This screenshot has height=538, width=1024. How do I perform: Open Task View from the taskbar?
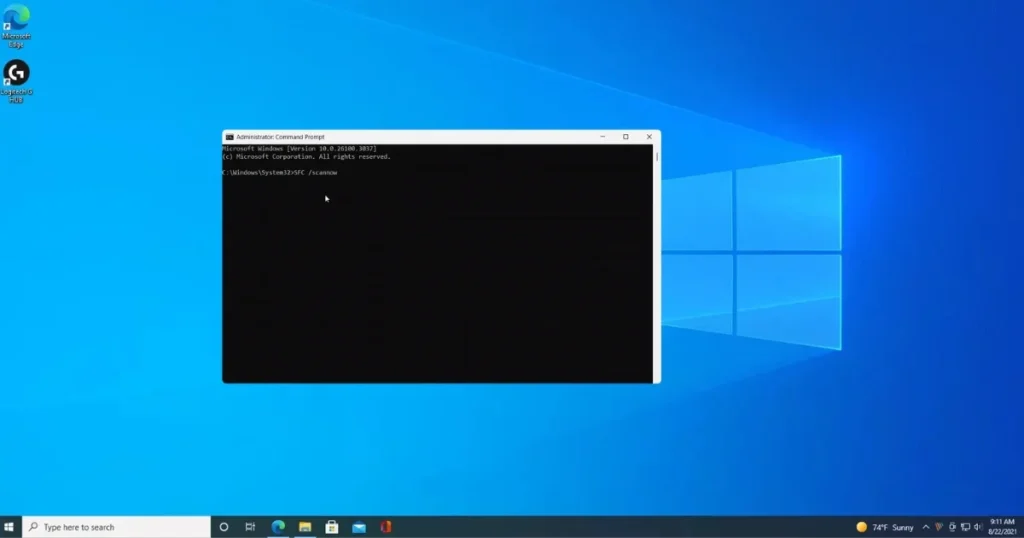(x=250, y=527)
